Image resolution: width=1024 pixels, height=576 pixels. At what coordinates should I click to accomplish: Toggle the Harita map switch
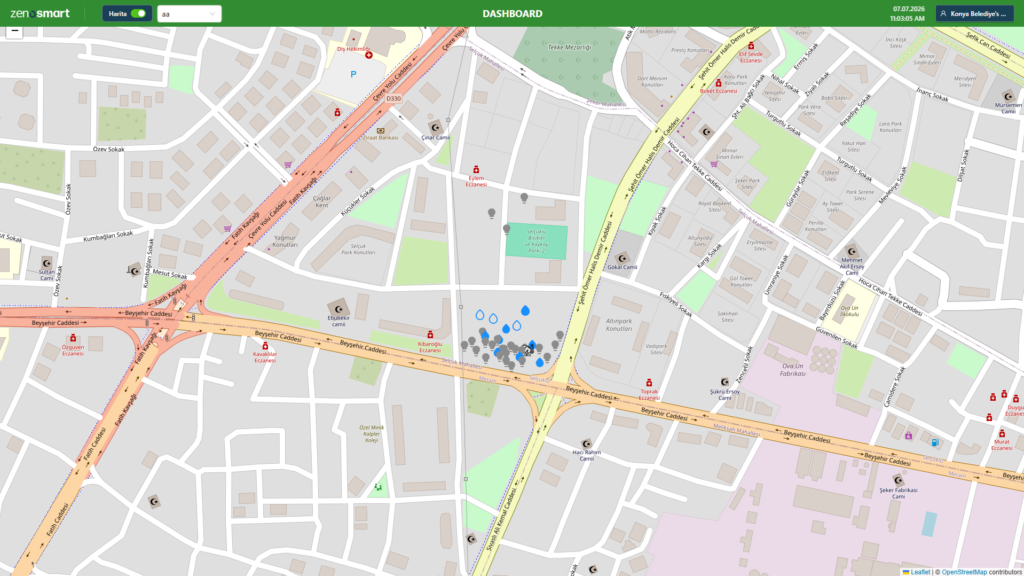click(x=138, y=14)
